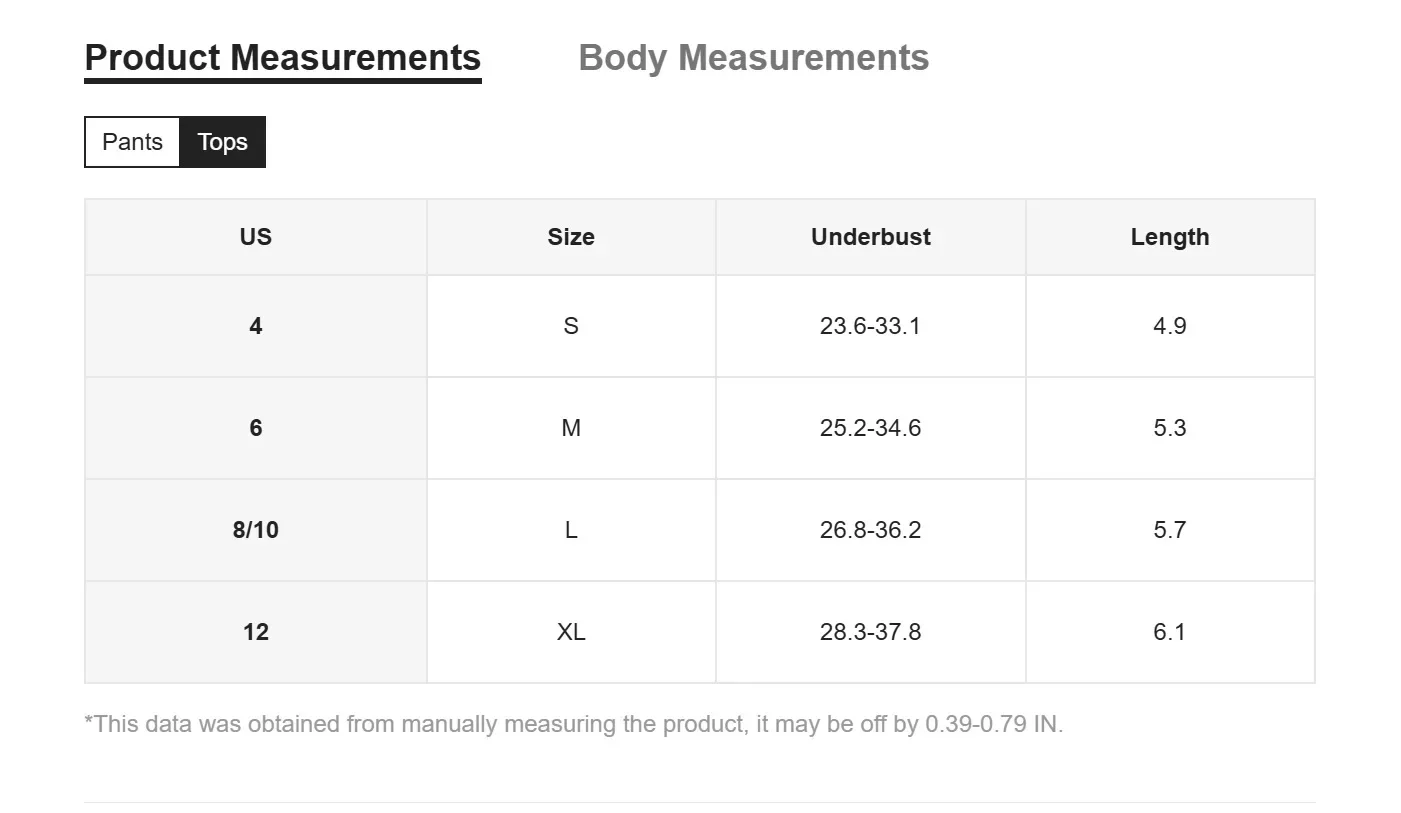The image size is (1401, 813).
Task: Select the US 8/10 row label
Action: pos(256,530)
